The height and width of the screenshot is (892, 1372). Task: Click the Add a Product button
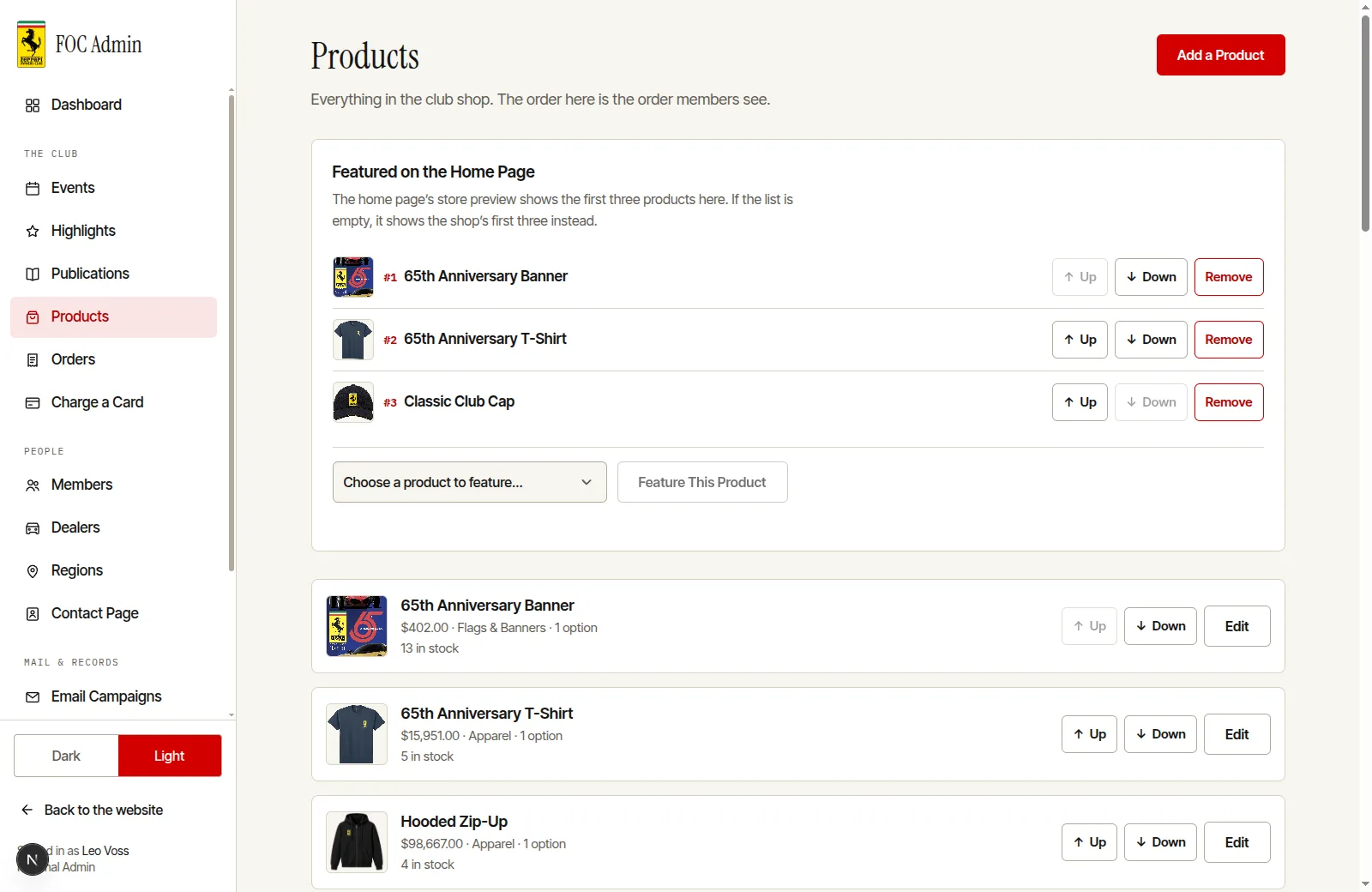click(x=1220, y=55)
